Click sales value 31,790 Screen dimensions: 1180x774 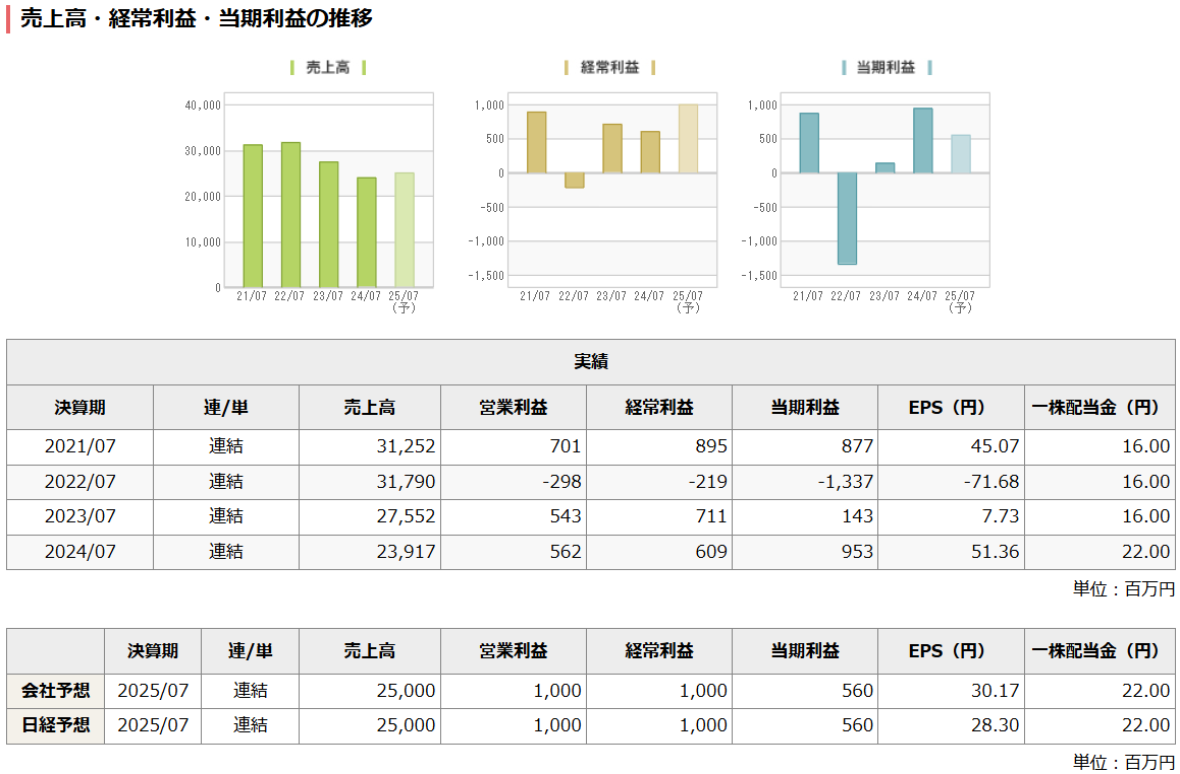(406, 481)
